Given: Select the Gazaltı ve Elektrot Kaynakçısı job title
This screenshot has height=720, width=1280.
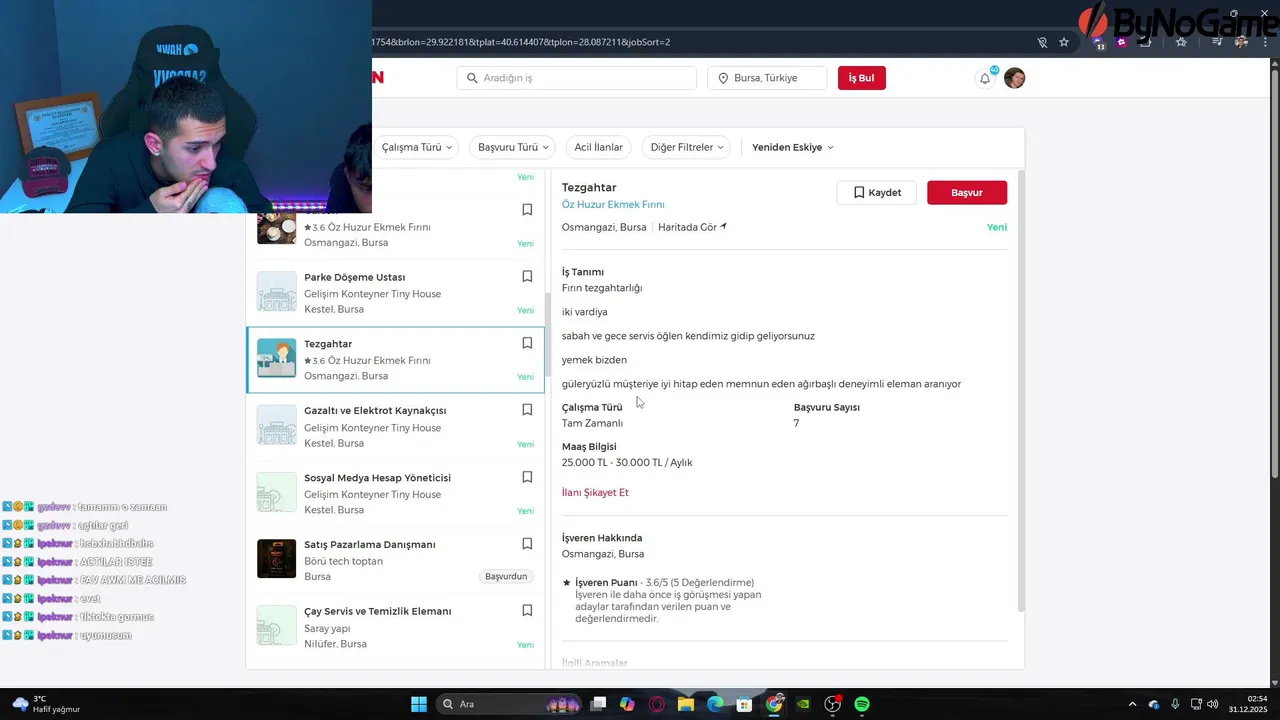Looking at the screenshot, I should pyautogui.click(x=375, y=410).
